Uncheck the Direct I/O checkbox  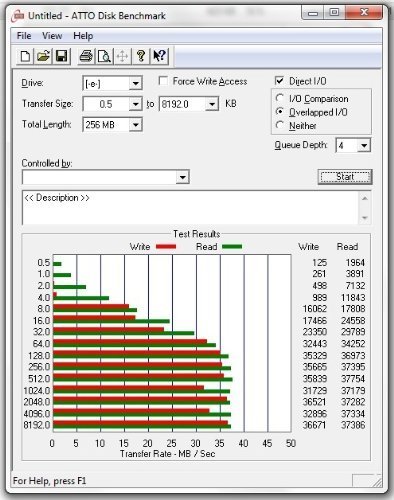click(279, 81)
